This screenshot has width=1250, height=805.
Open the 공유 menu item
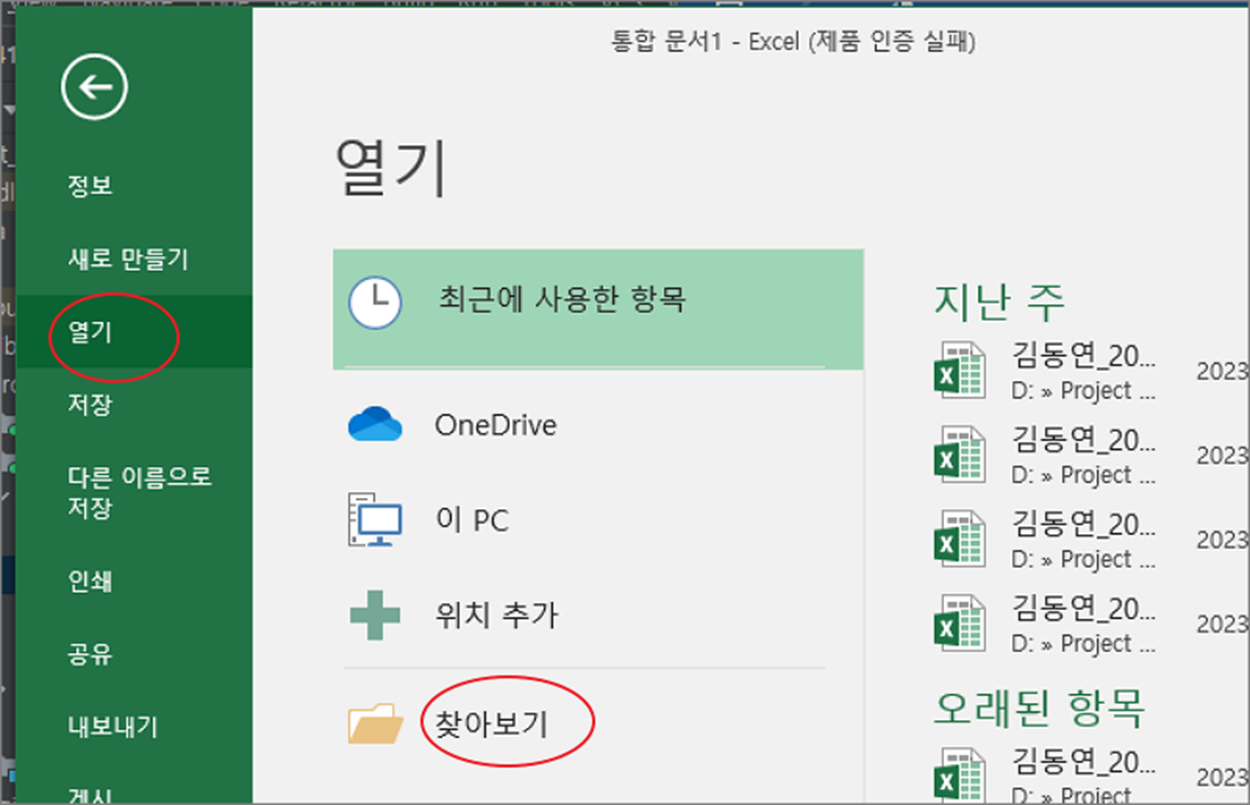[x=90, y=655]
